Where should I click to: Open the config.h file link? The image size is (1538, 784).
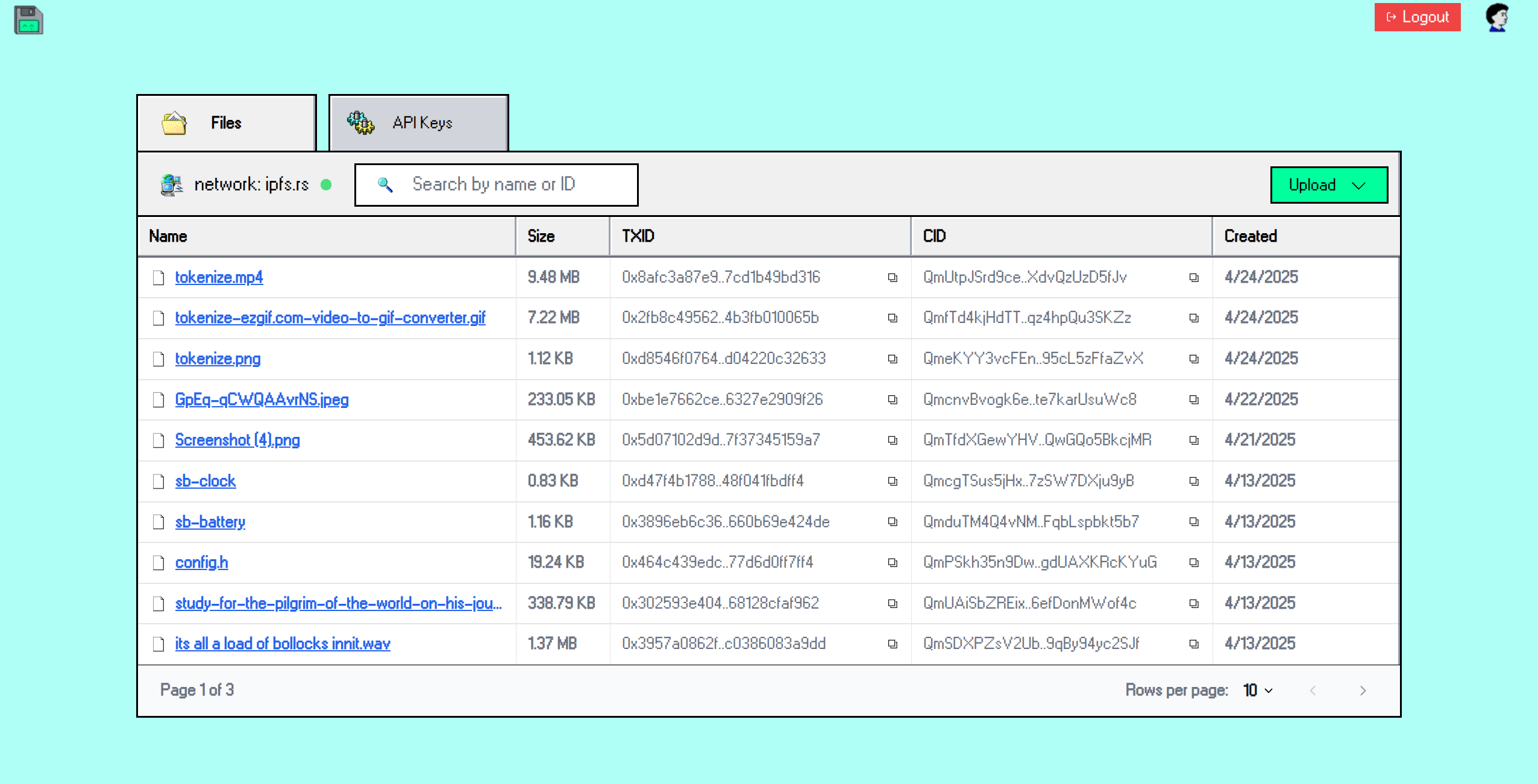tap(201, 562)
